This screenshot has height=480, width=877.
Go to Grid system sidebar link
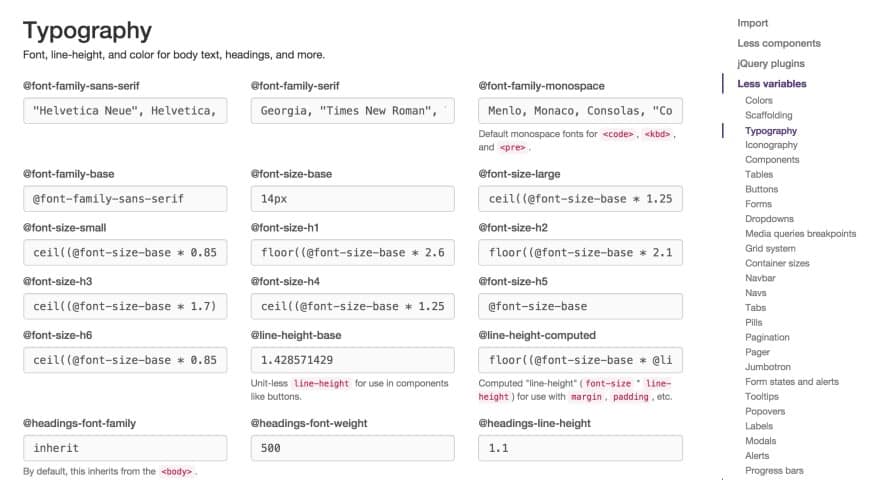(x=770, y=248)
